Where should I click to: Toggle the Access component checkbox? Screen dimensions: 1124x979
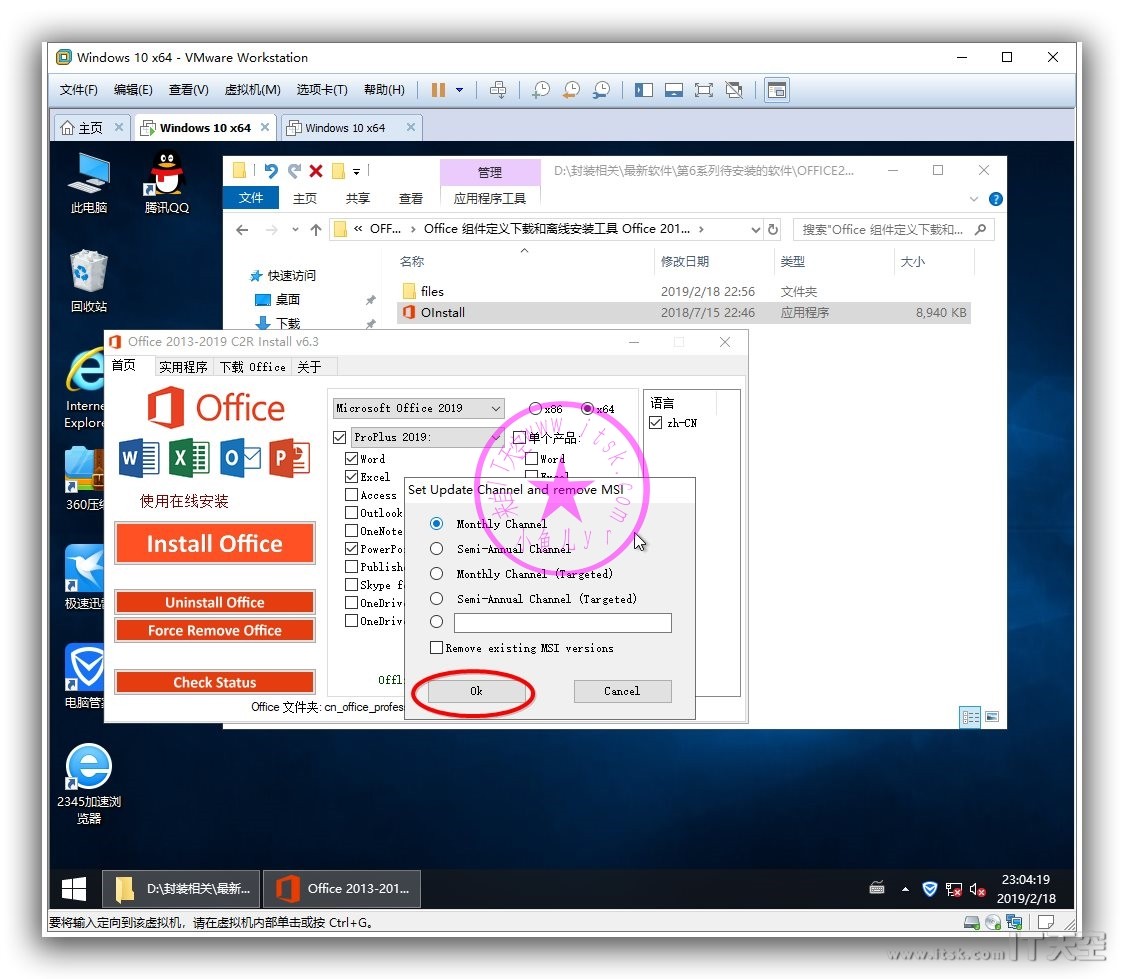(x=351, y=495)
